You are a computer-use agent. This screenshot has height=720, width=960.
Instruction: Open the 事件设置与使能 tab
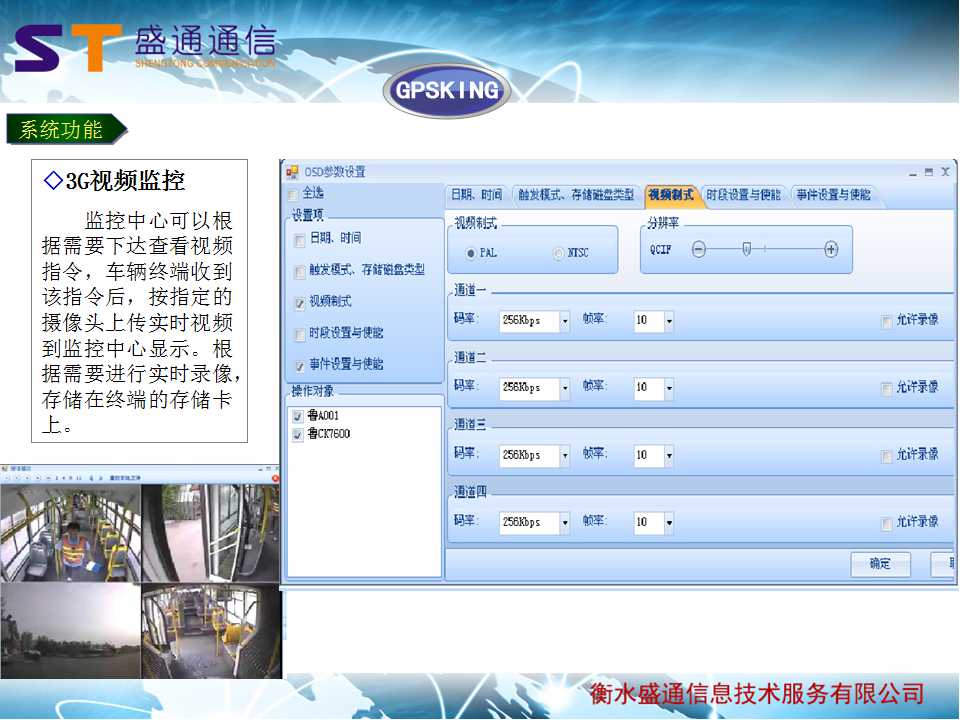pos(833,195)
